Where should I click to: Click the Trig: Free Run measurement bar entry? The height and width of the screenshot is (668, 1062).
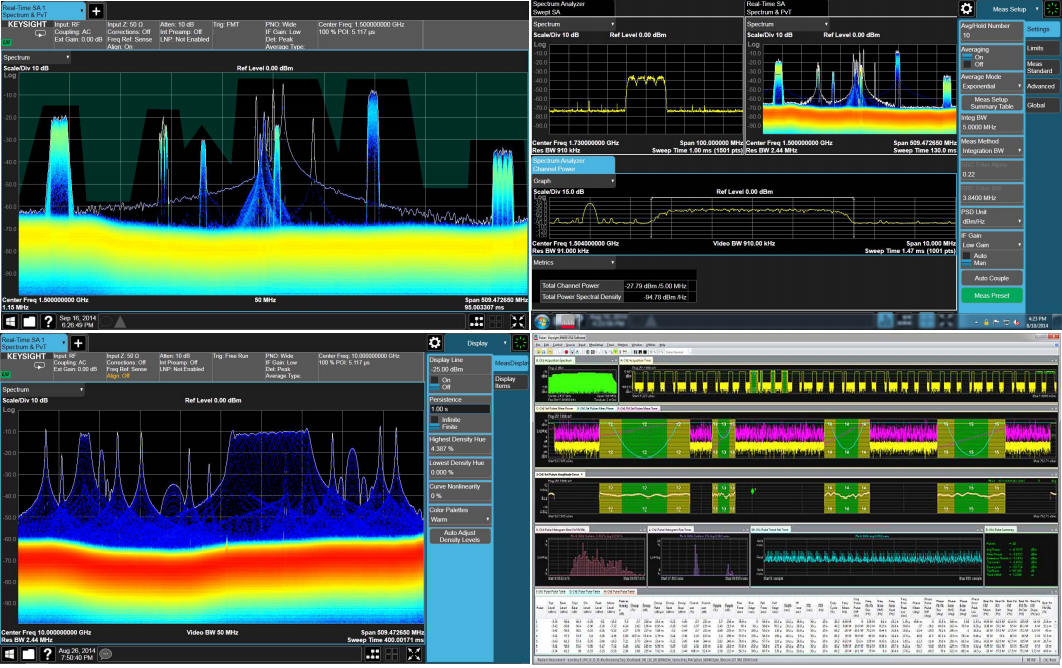[x=230, y=356]
